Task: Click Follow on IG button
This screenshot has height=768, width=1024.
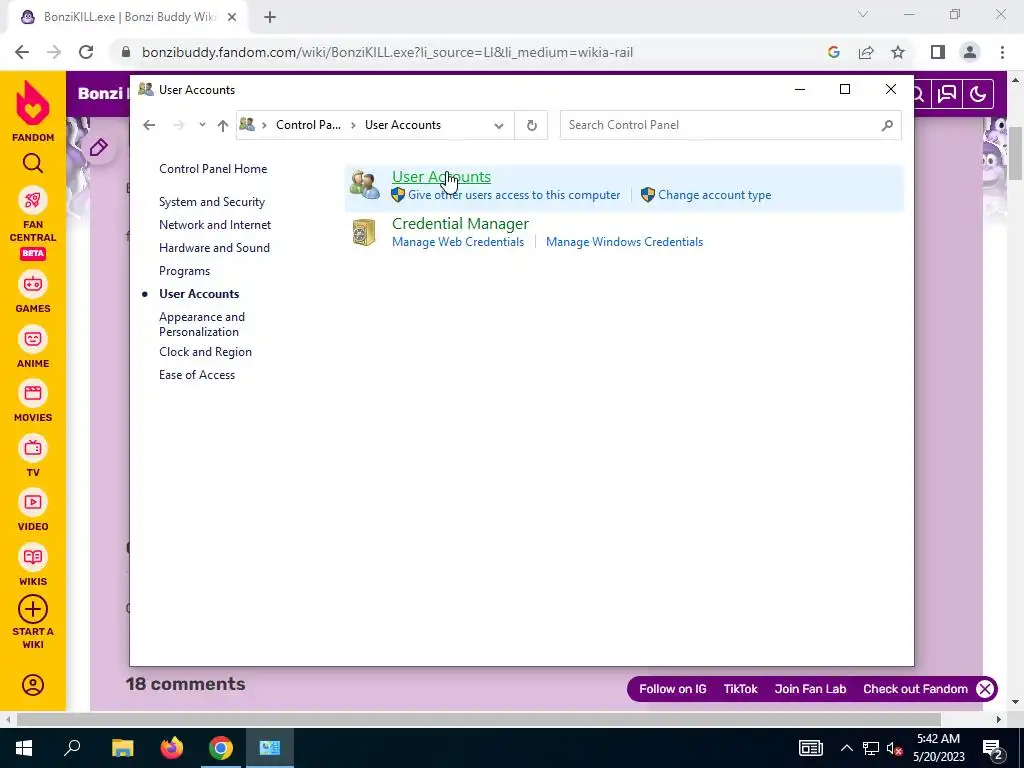Action: (x=673, y=689)
